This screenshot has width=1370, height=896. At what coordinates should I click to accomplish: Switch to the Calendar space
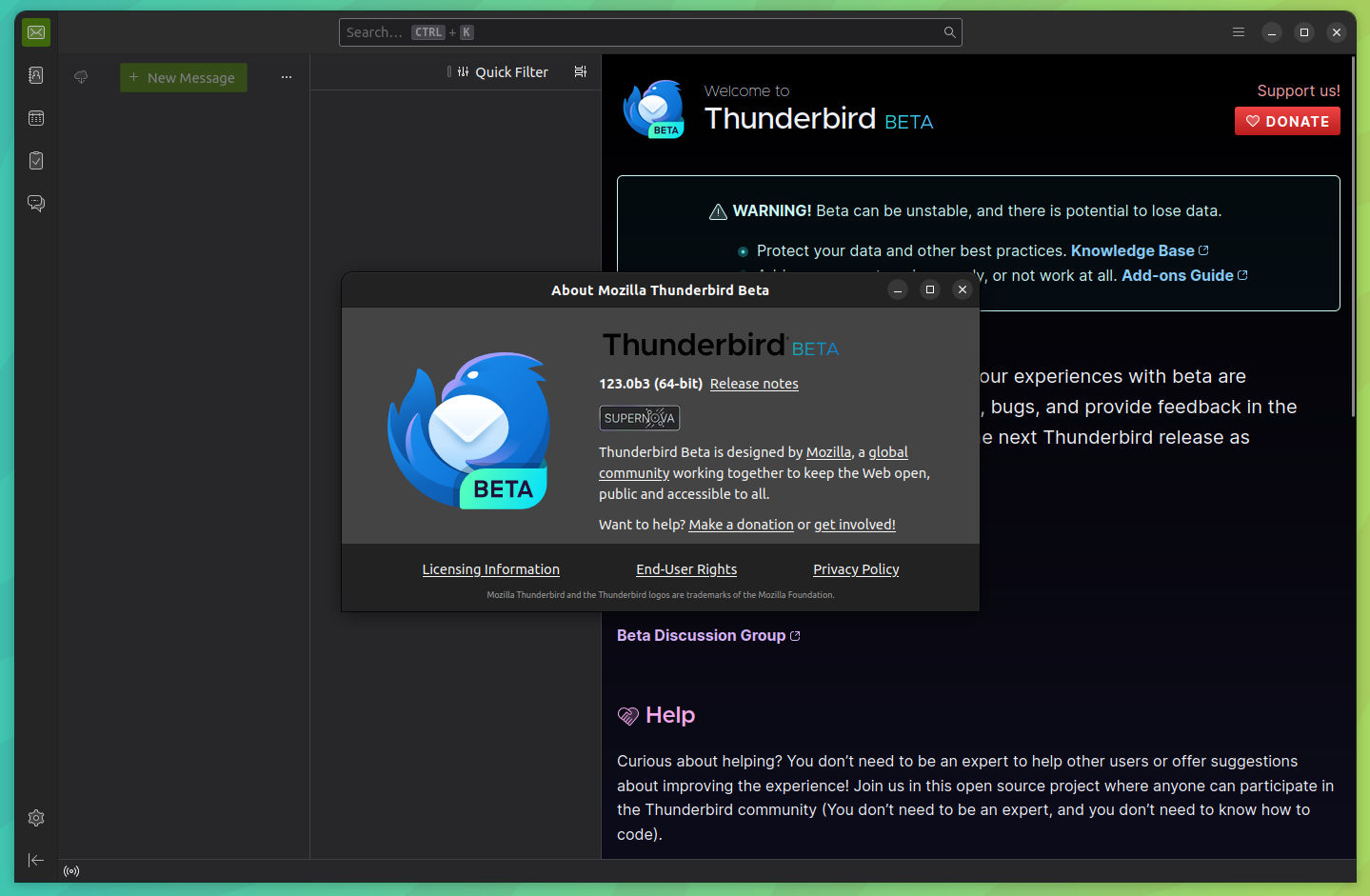click(35, 118)
